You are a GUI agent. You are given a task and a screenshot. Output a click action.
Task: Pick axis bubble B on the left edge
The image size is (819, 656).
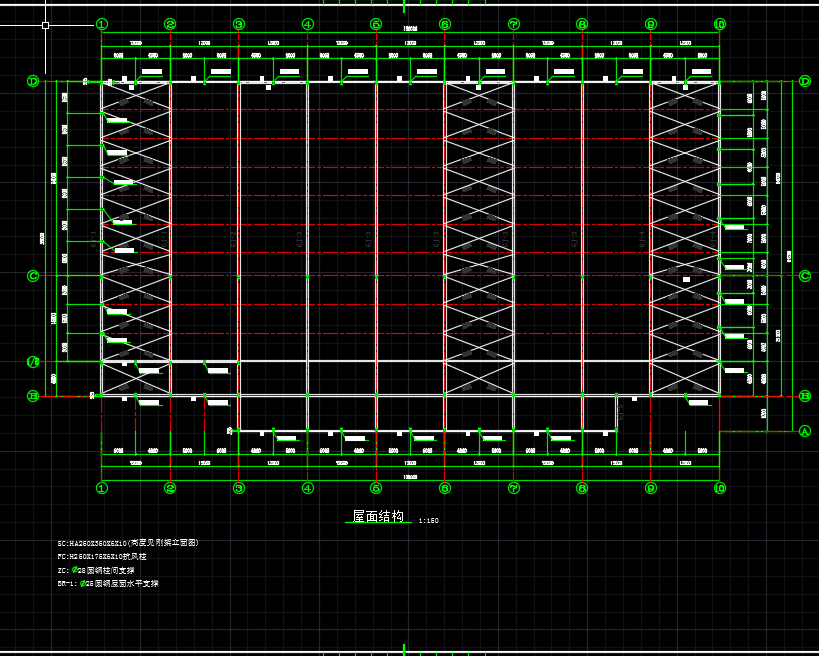point(33,396)
